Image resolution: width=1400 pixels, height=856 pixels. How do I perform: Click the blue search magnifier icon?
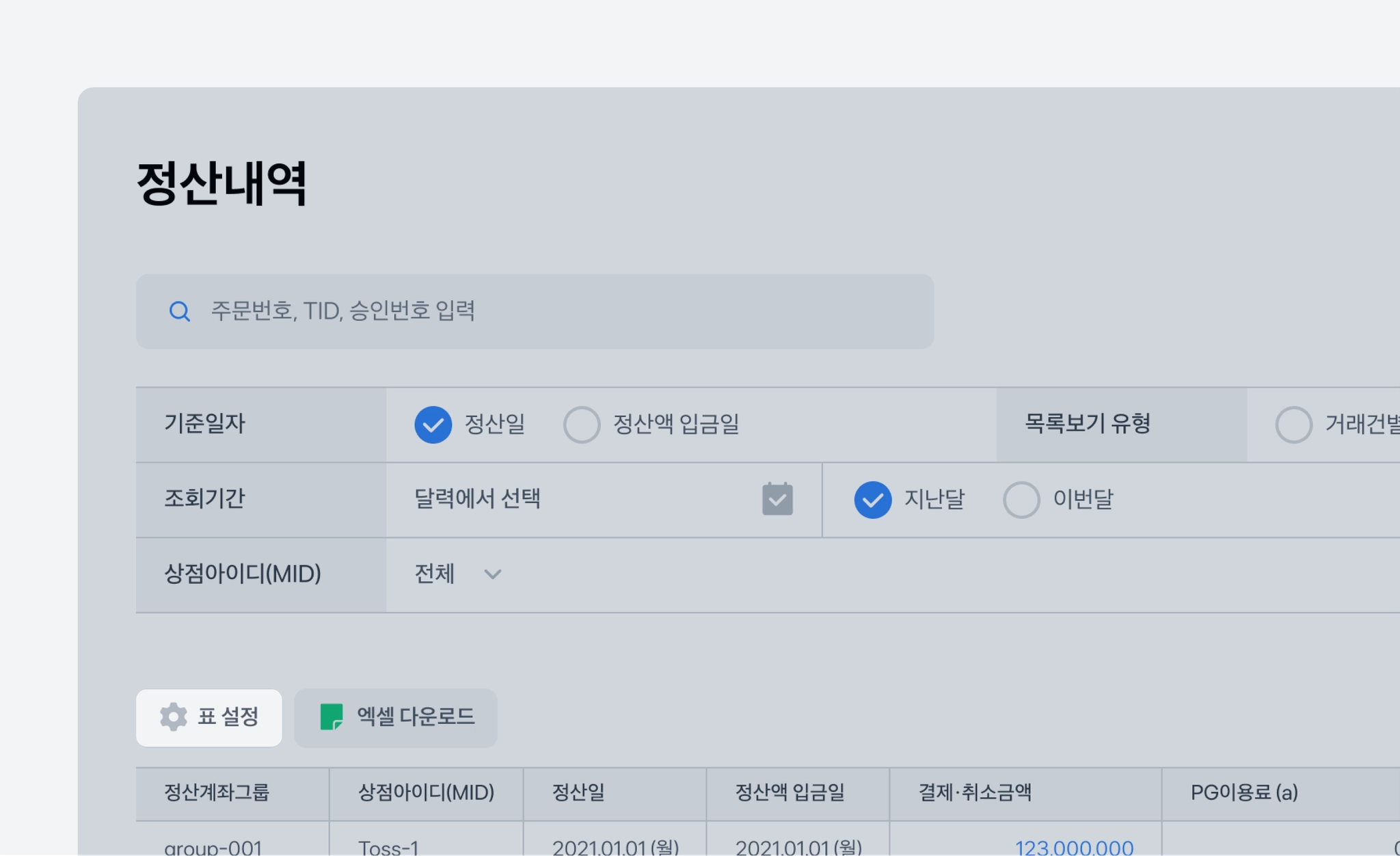coord(179,312)
